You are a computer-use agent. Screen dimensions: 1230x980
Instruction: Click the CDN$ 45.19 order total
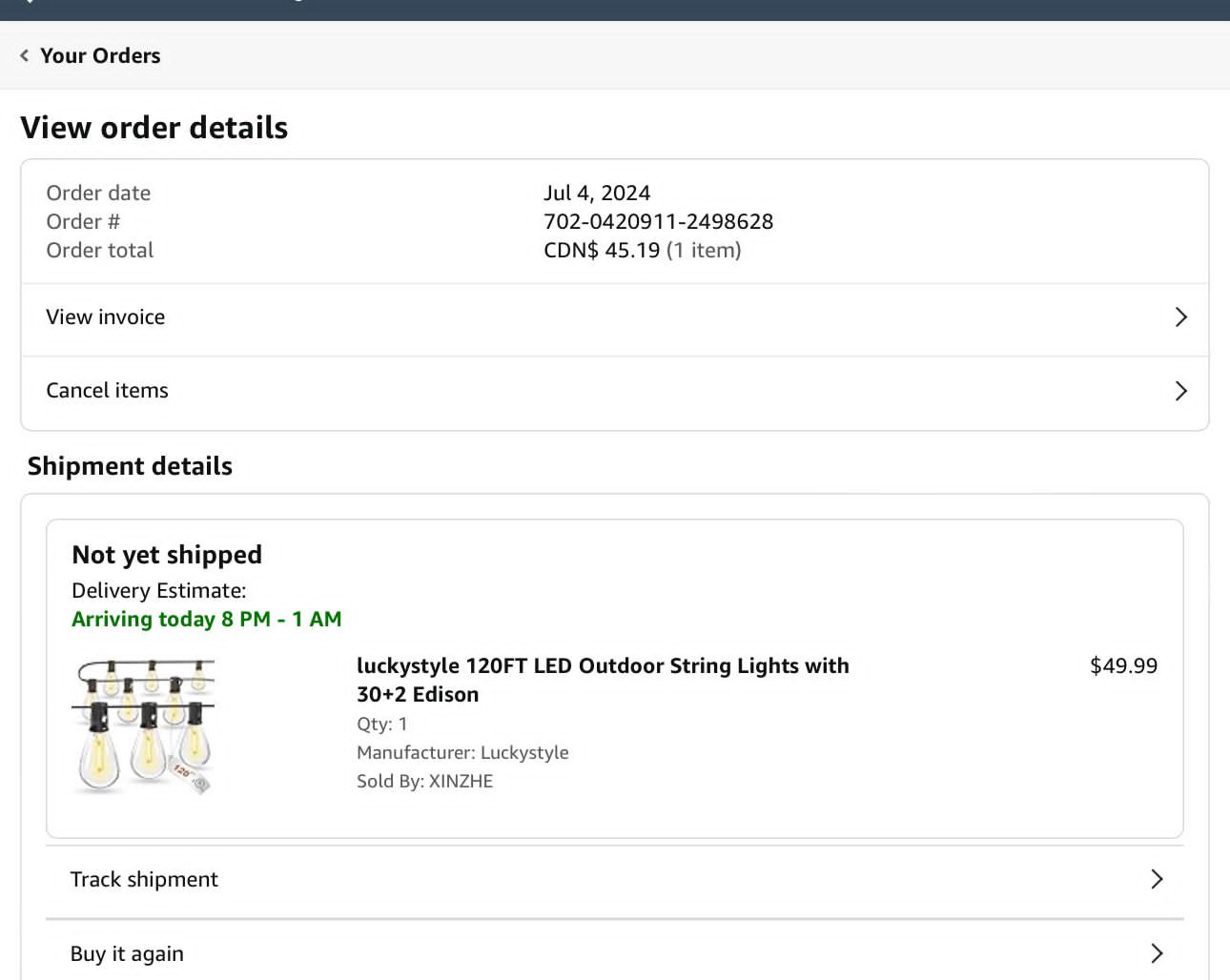pos(602,250)
